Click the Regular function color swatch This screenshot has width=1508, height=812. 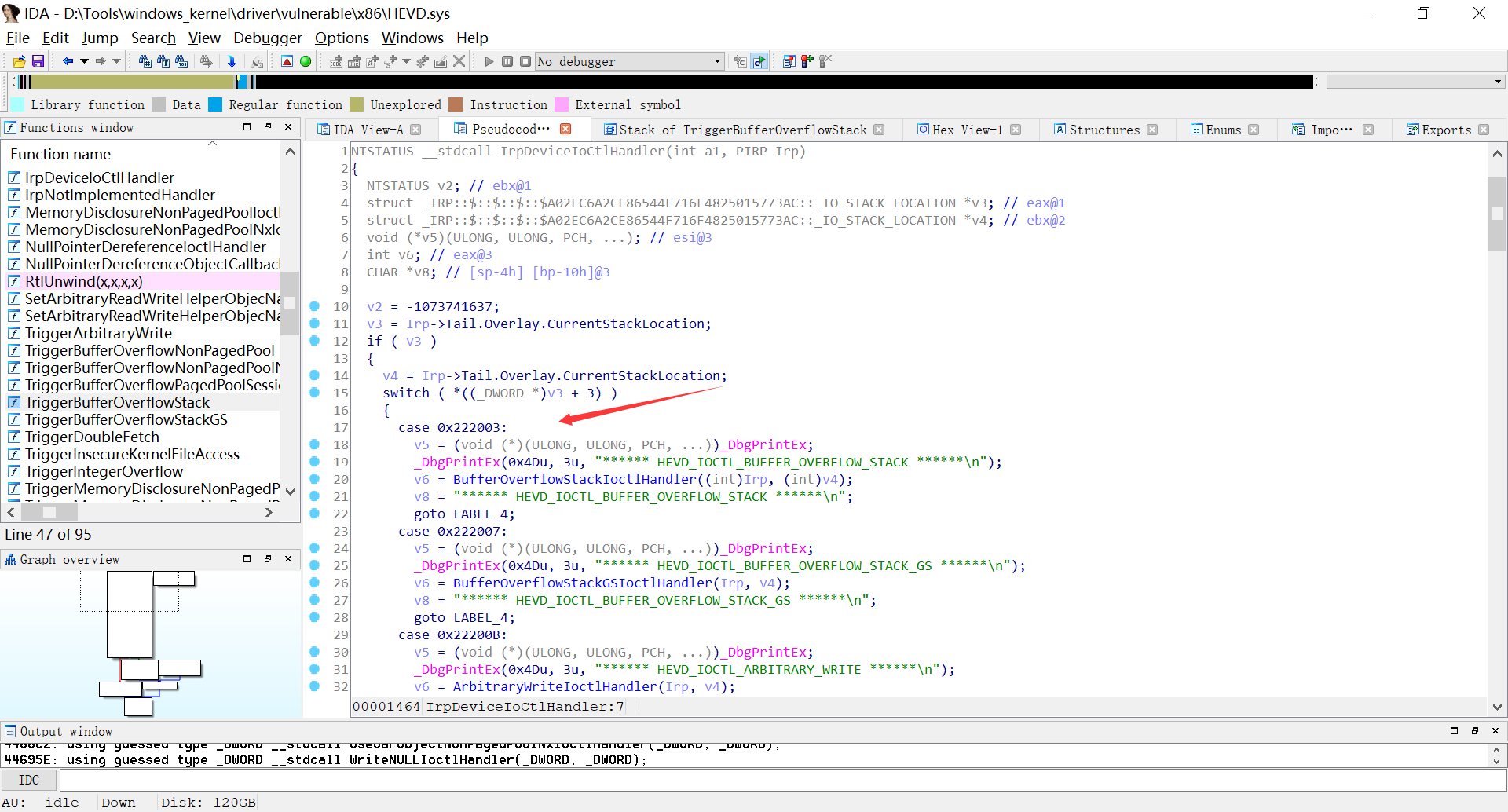coord(215,104)
